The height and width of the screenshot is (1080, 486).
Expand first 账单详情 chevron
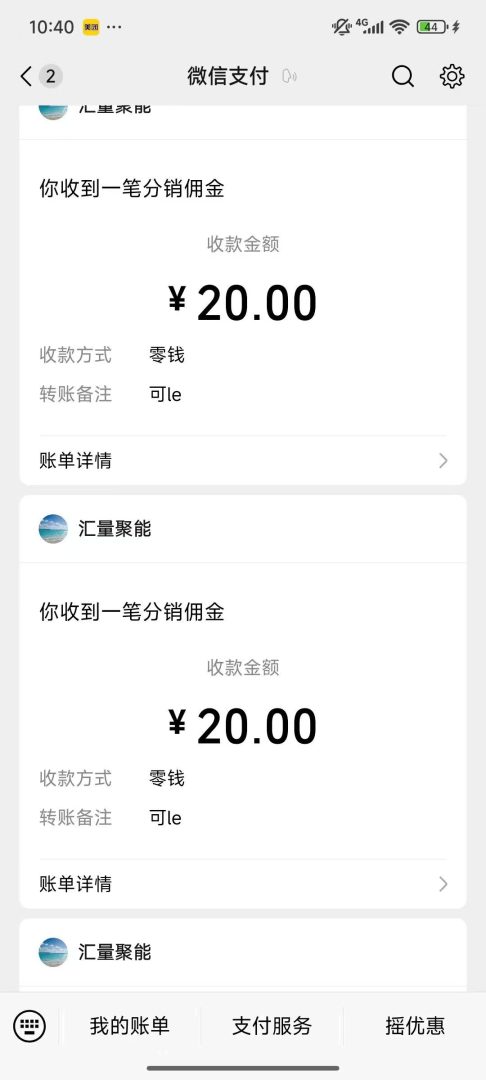(x=443, y=461)
